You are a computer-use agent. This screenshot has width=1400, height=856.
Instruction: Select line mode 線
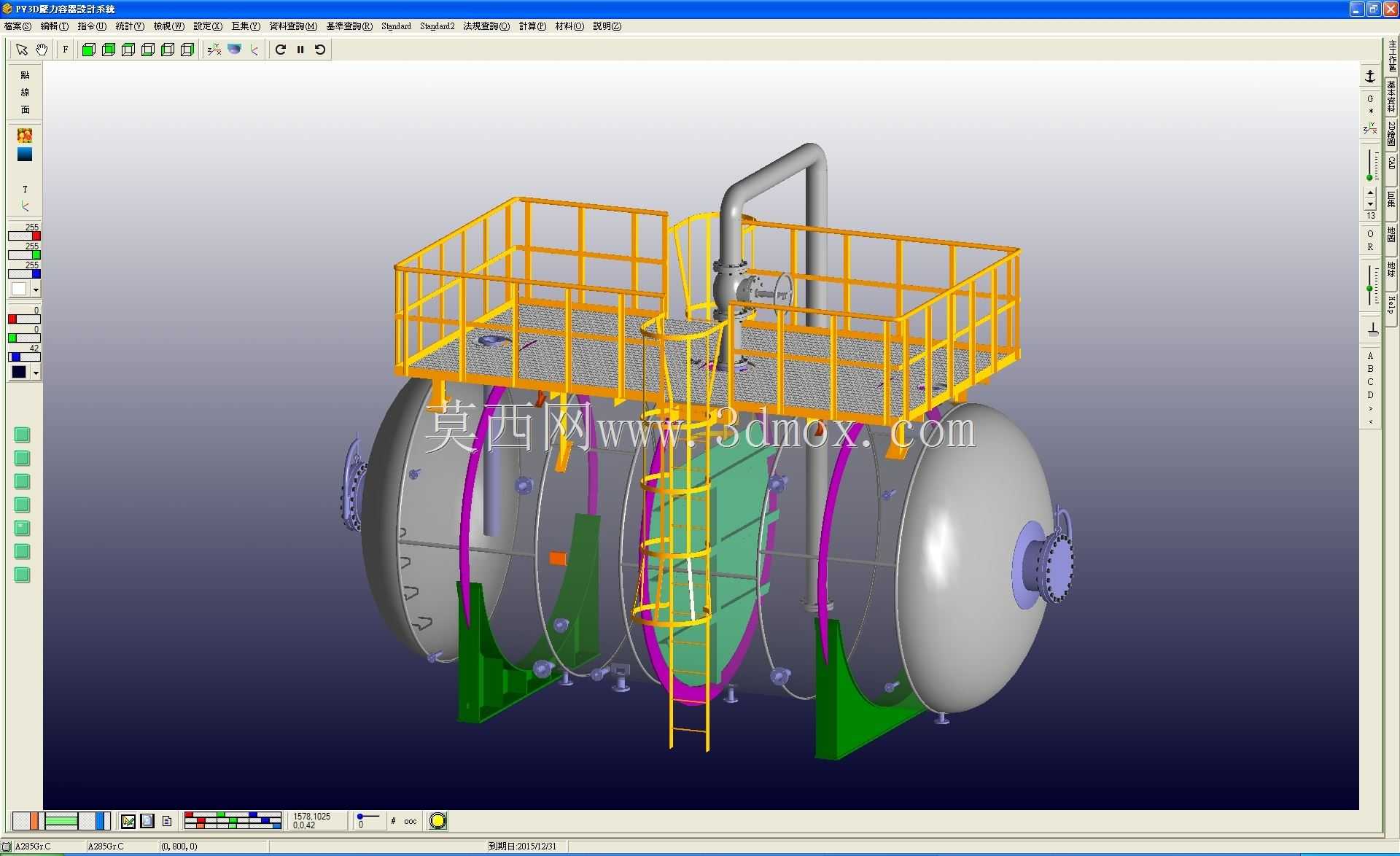click(25, 93)
